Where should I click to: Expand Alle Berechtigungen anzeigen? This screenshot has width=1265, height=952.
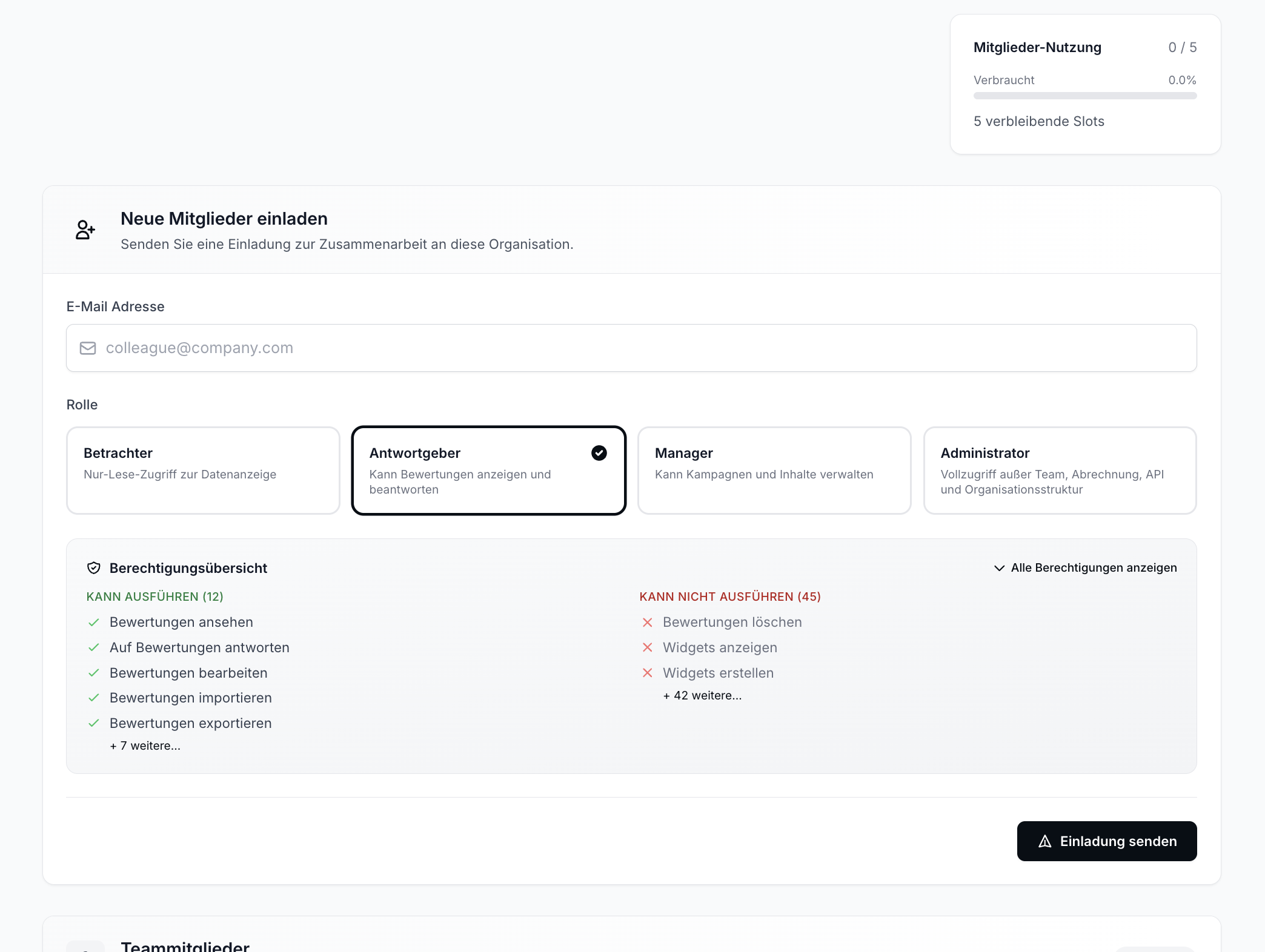(1086, 568)
